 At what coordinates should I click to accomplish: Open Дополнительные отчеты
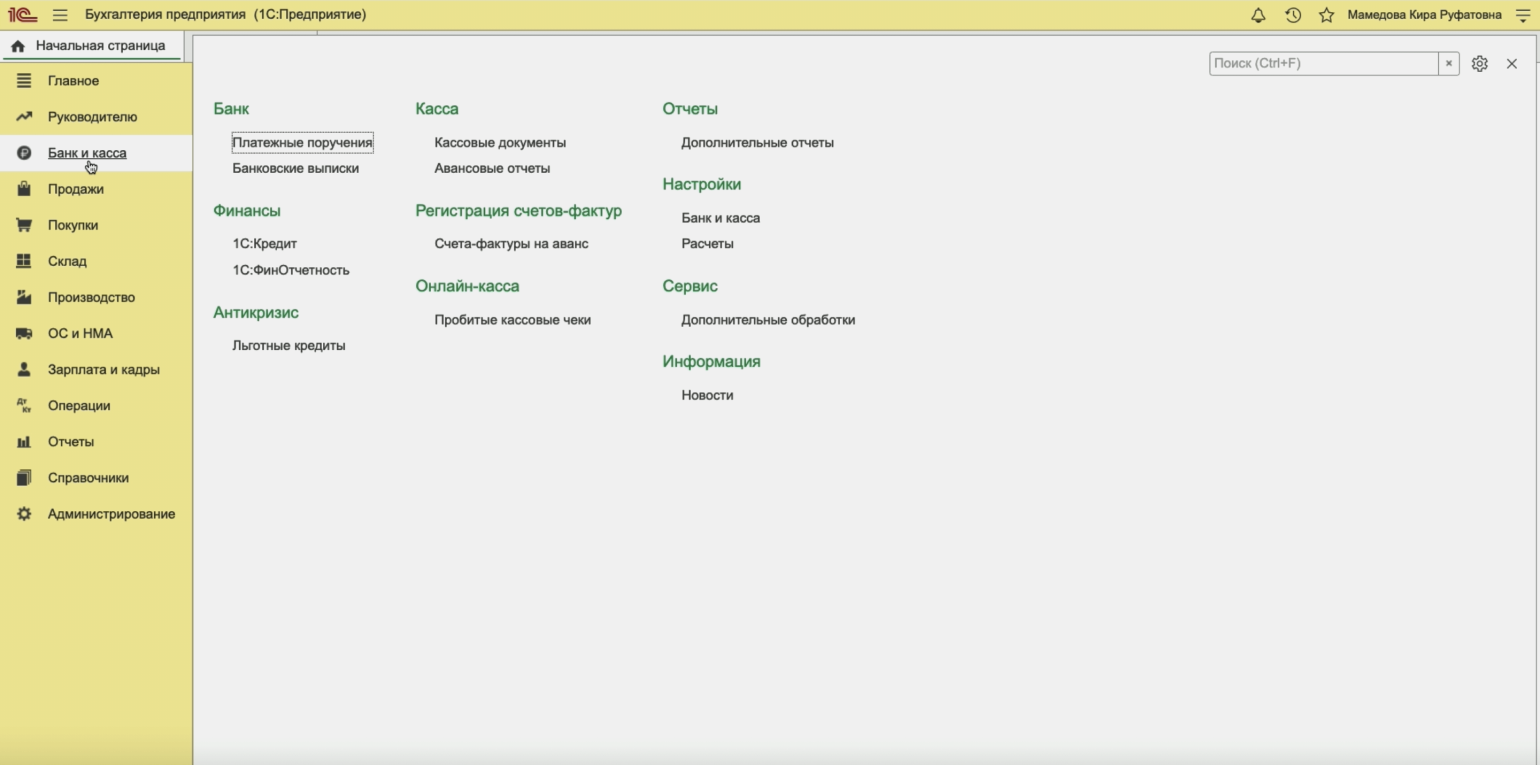(x=757, y=143)
